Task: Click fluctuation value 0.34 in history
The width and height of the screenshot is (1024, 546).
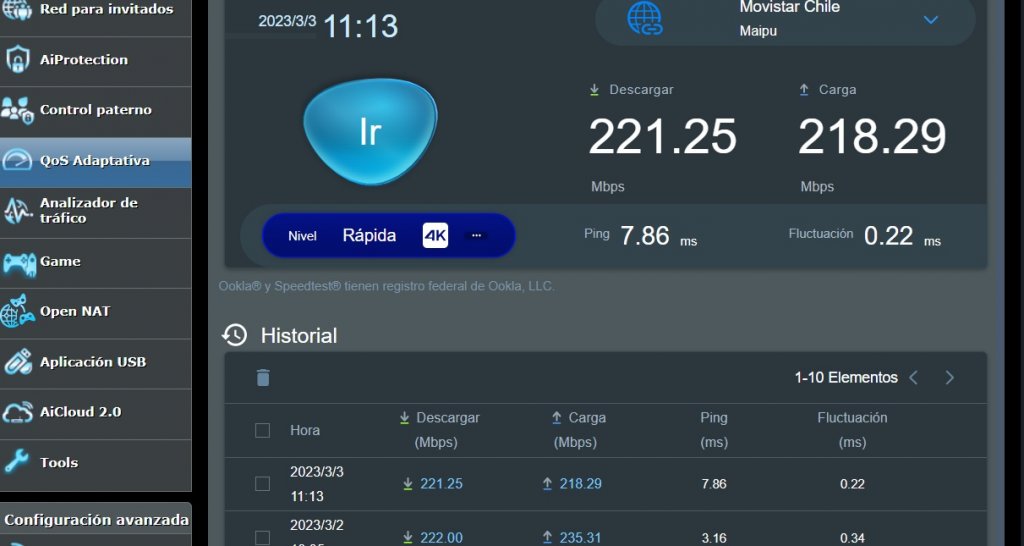Action: pyautogui.click(x=852, y=539)
